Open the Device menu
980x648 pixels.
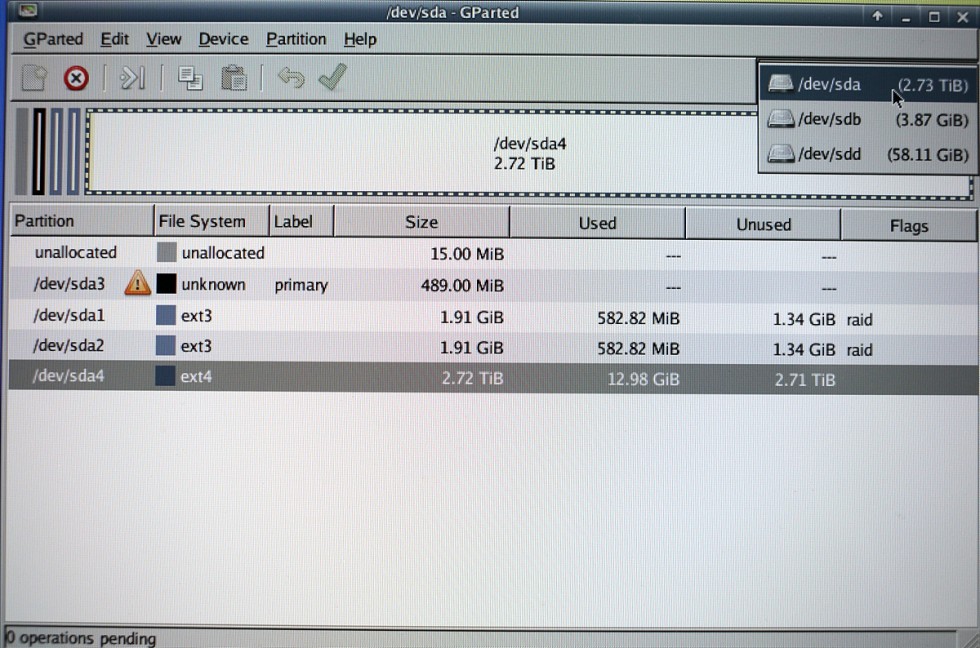pos(223,39)
